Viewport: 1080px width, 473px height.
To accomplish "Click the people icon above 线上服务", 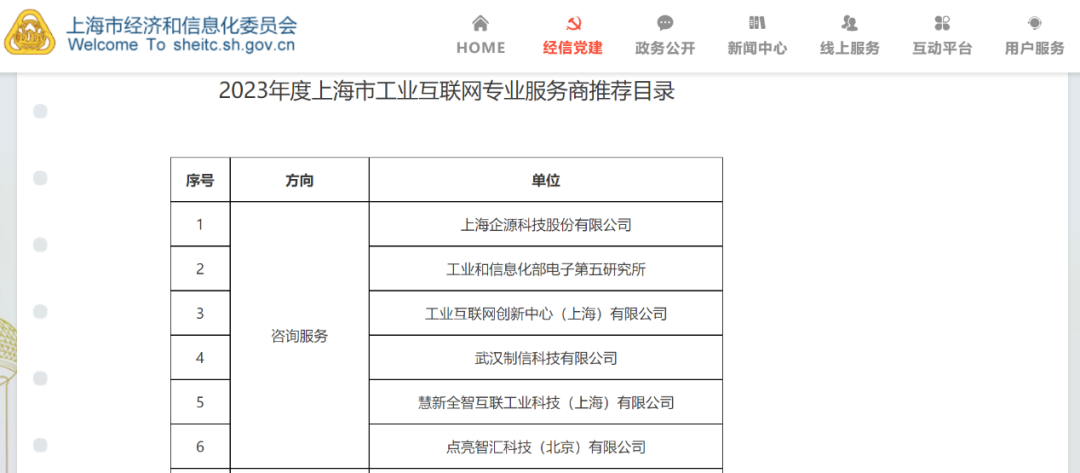I will pyautogui.click(x=849, y=23).
